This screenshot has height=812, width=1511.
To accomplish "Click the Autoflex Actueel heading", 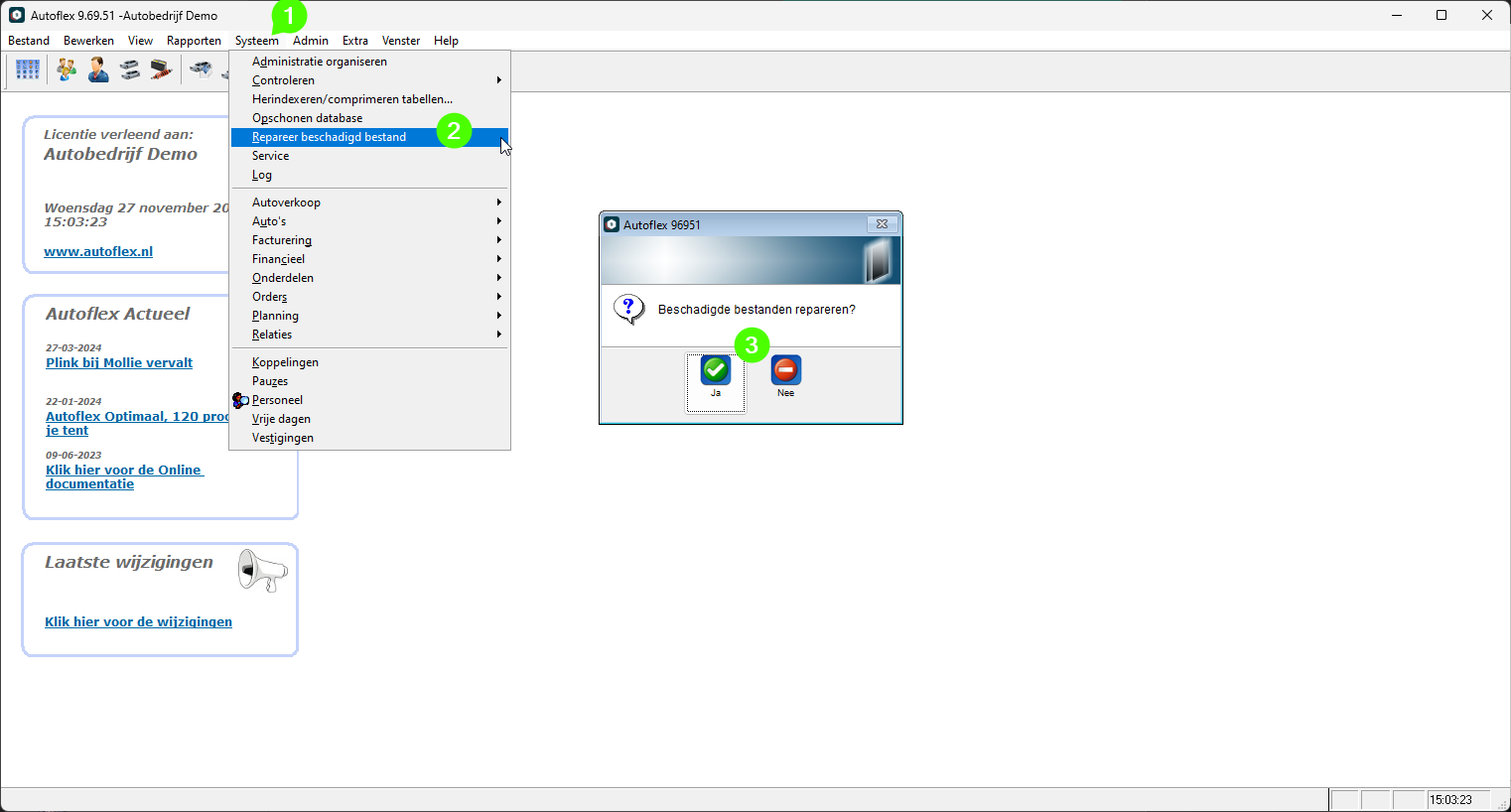I will [117, 314].
